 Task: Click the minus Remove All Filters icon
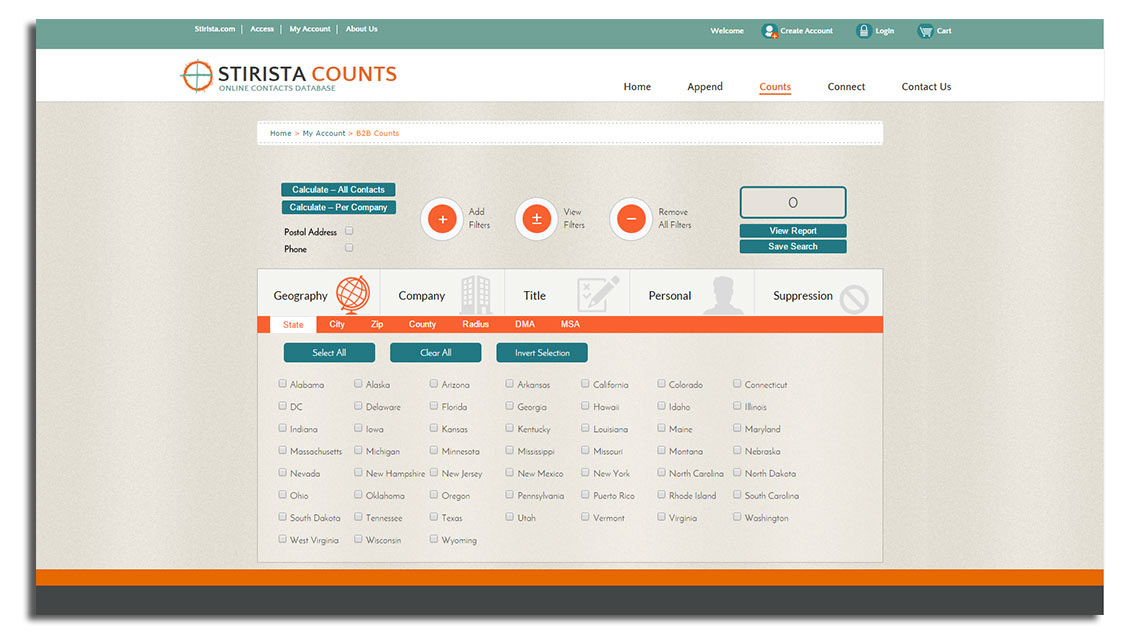631,219
